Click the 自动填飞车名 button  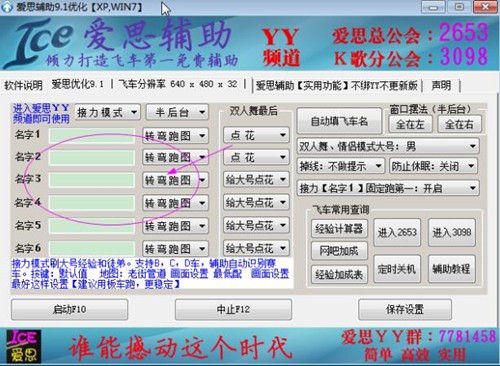pyautogui.click(x=339, y=121)
